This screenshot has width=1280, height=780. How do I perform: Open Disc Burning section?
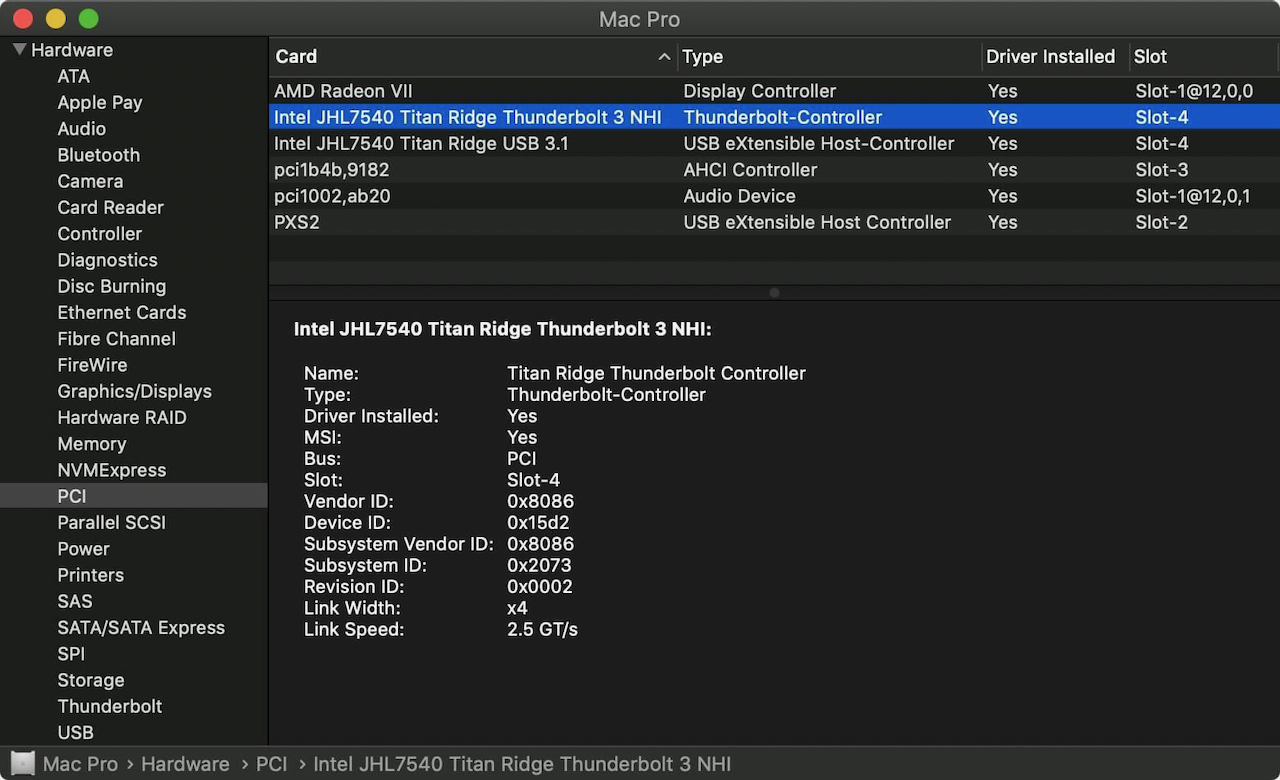pos(112,286)
